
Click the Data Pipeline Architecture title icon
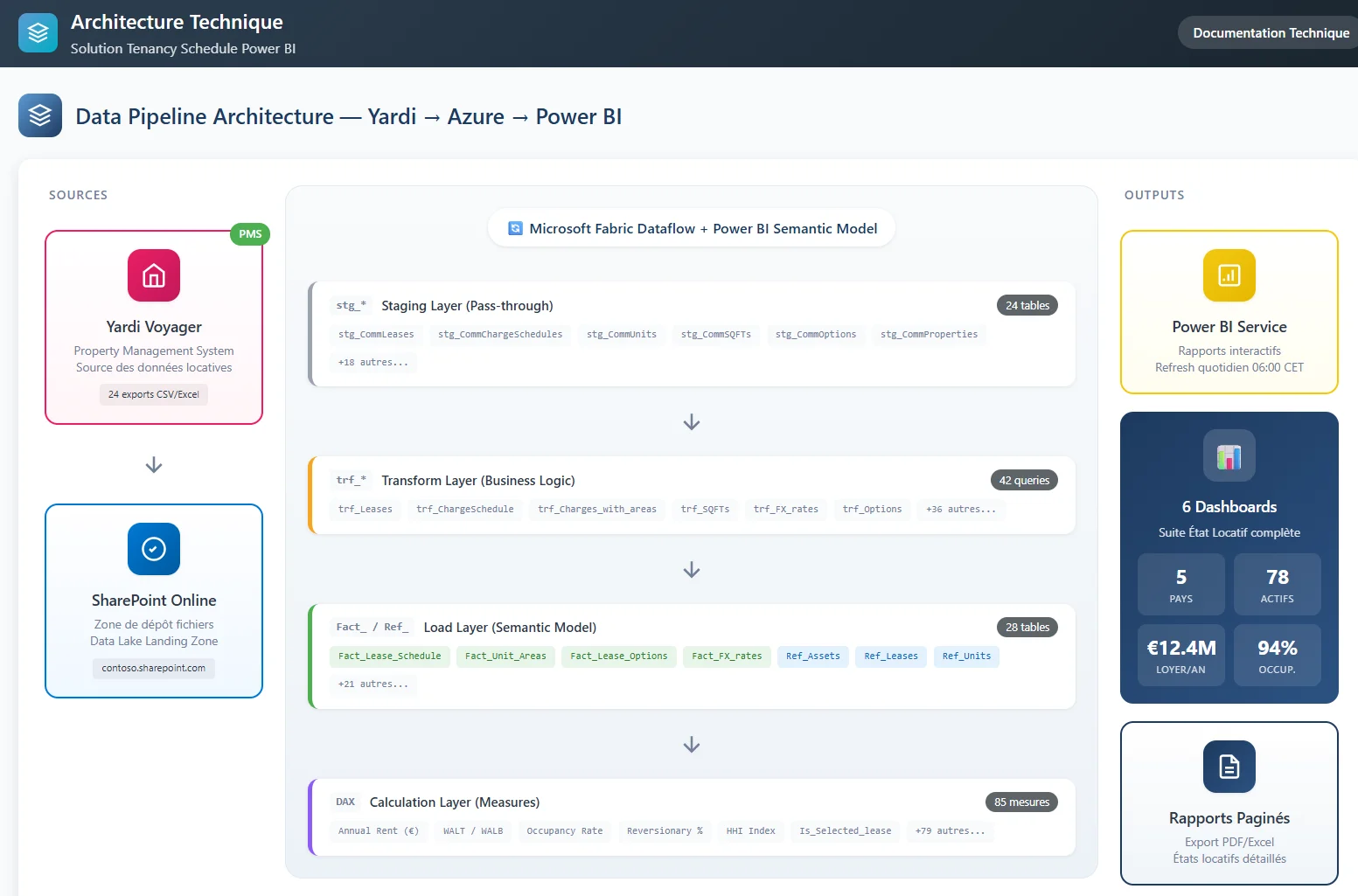[39, 115]
